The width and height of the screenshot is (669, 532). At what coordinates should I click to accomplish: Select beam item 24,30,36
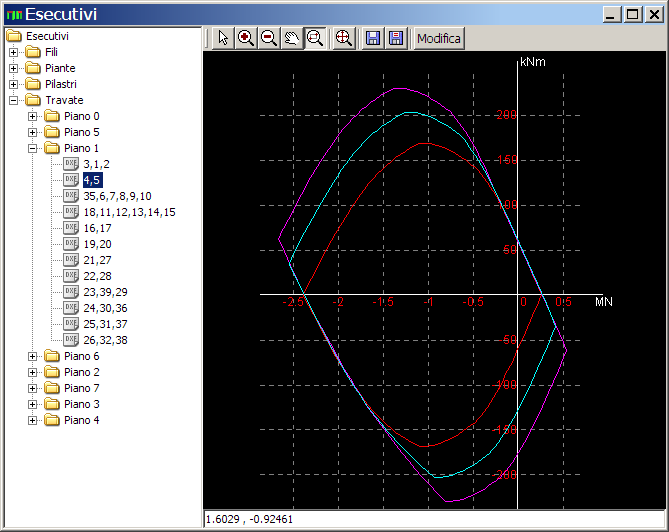(x=105, y=308)
